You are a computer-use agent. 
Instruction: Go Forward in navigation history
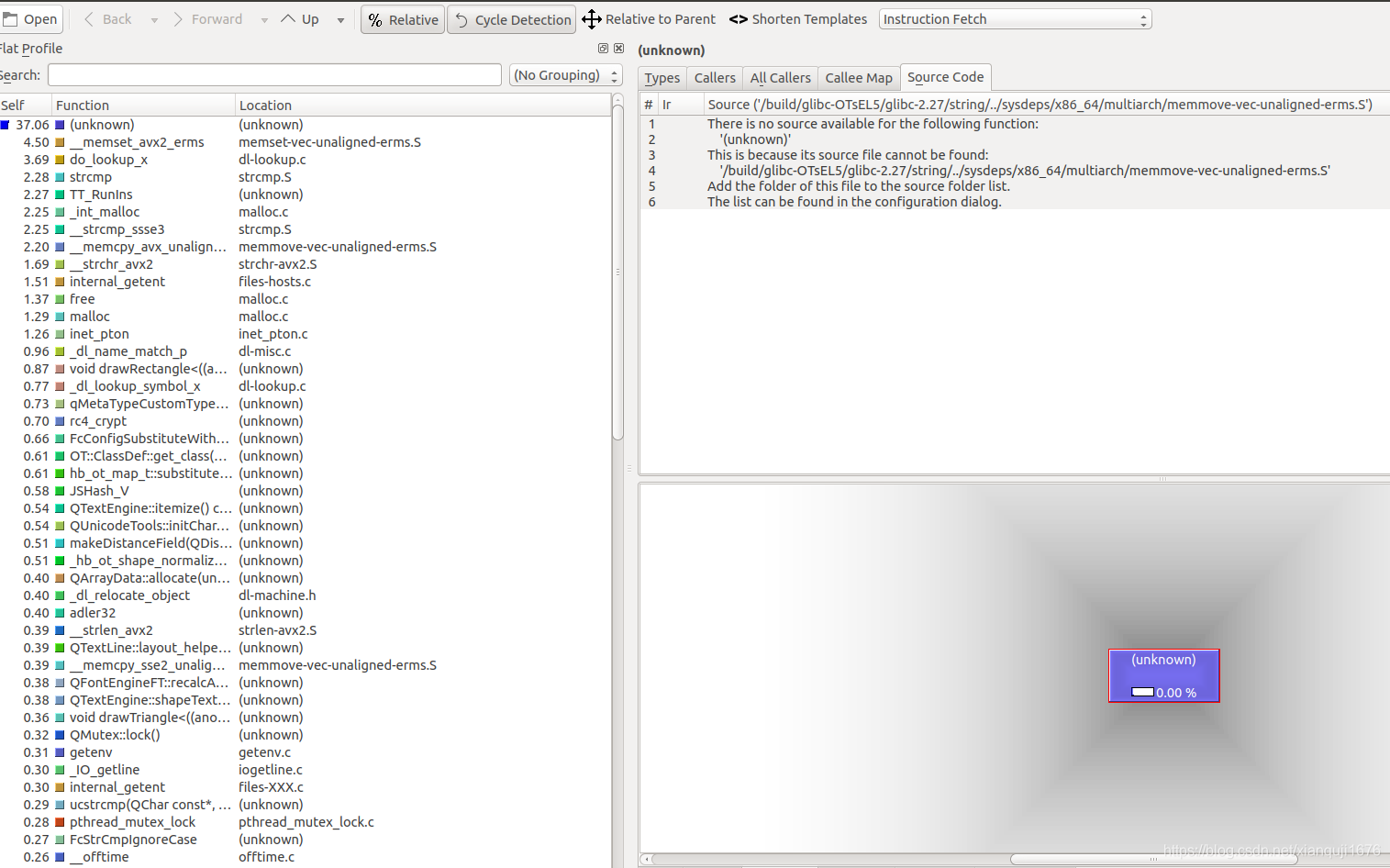tap(207, 19)
